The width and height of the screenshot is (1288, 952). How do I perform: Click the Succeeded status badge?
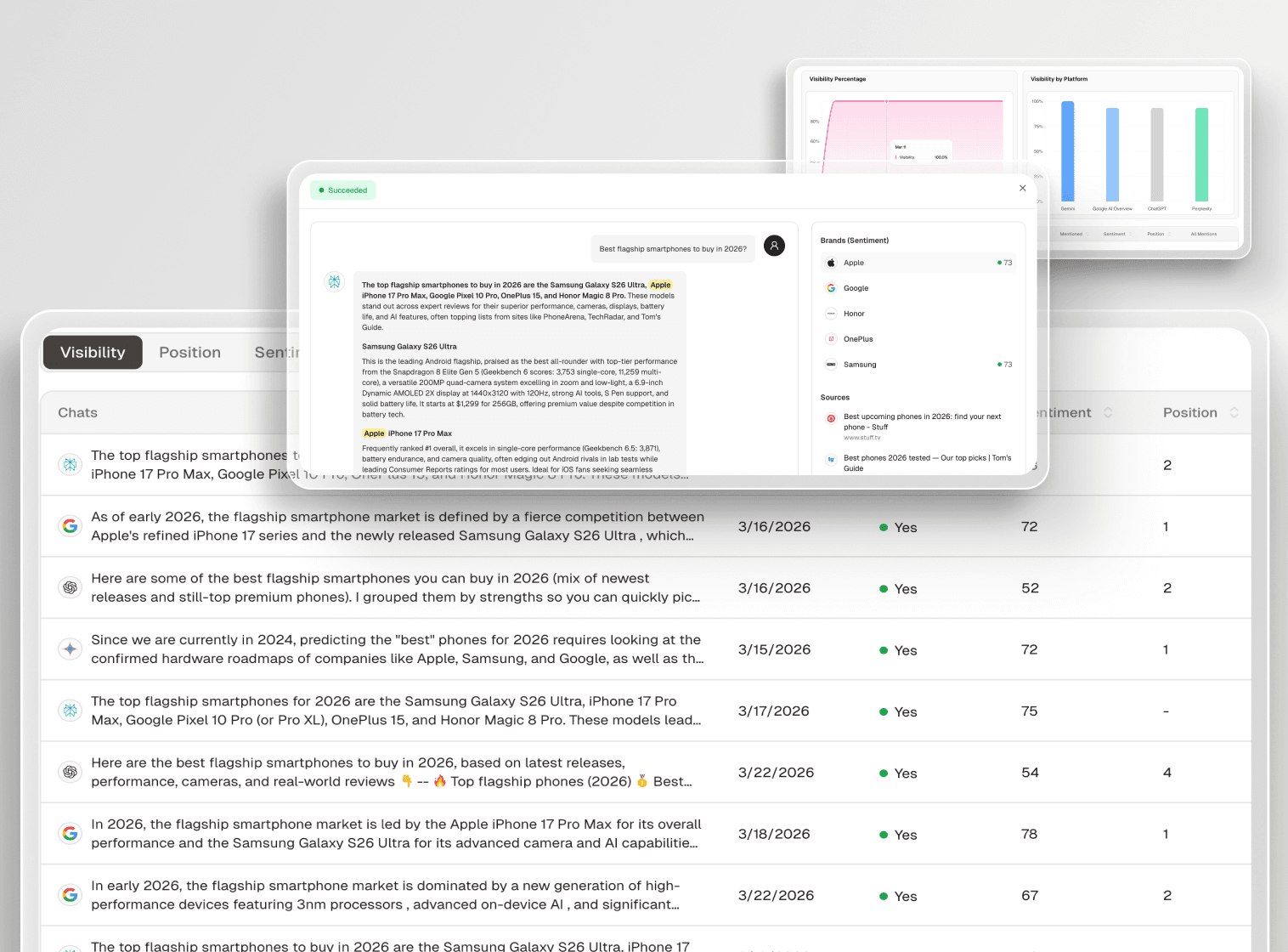(342, 190)
